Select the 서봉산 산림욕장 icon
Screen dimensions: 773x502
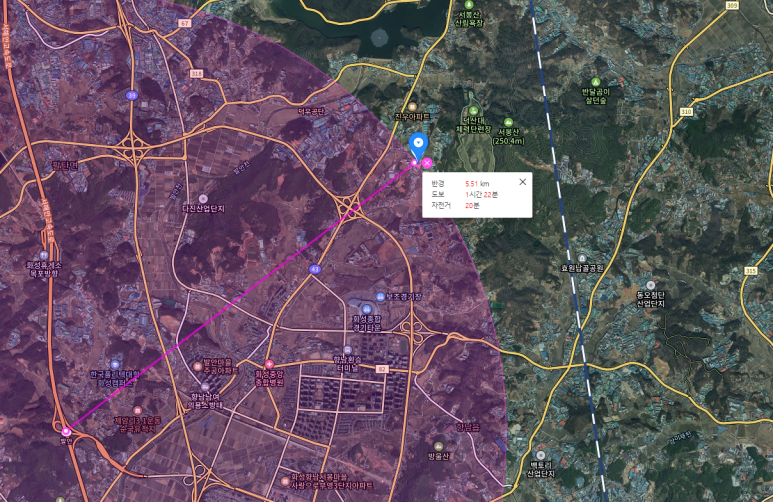469,5
